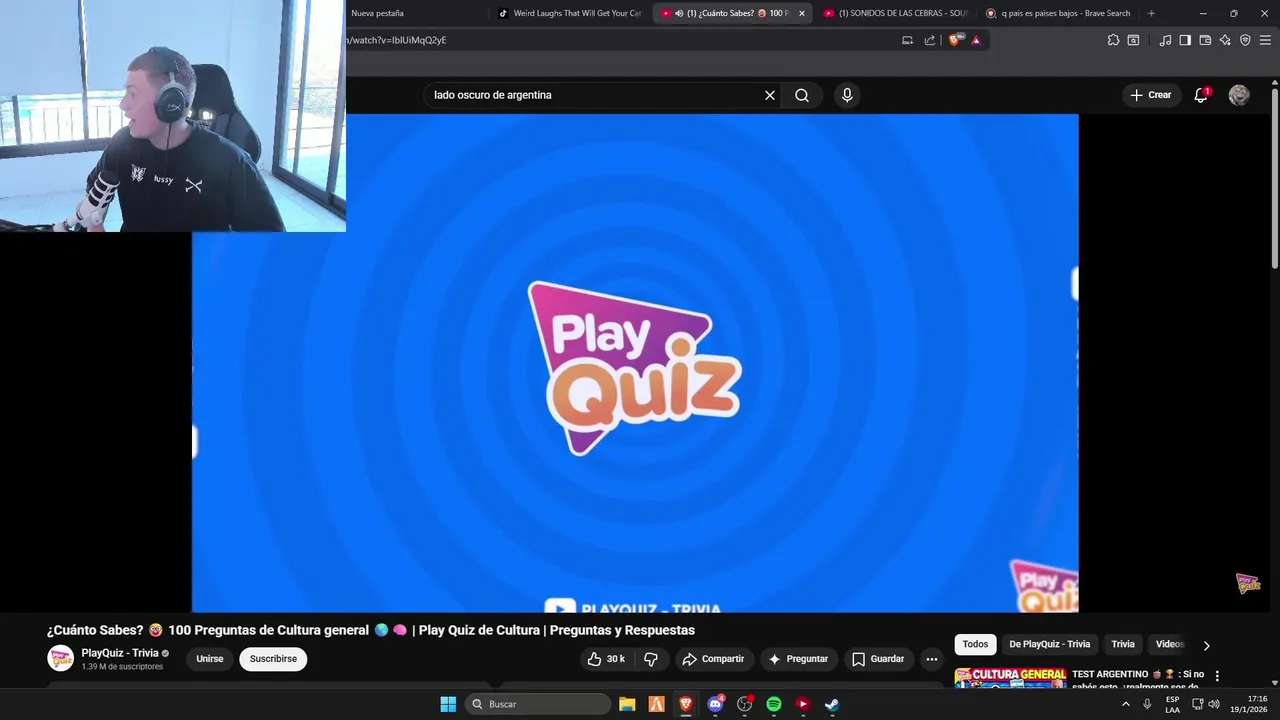Open PlayQuiz channel avatar
This screenshot has height=720, width=1280.
tap(60, 658)
